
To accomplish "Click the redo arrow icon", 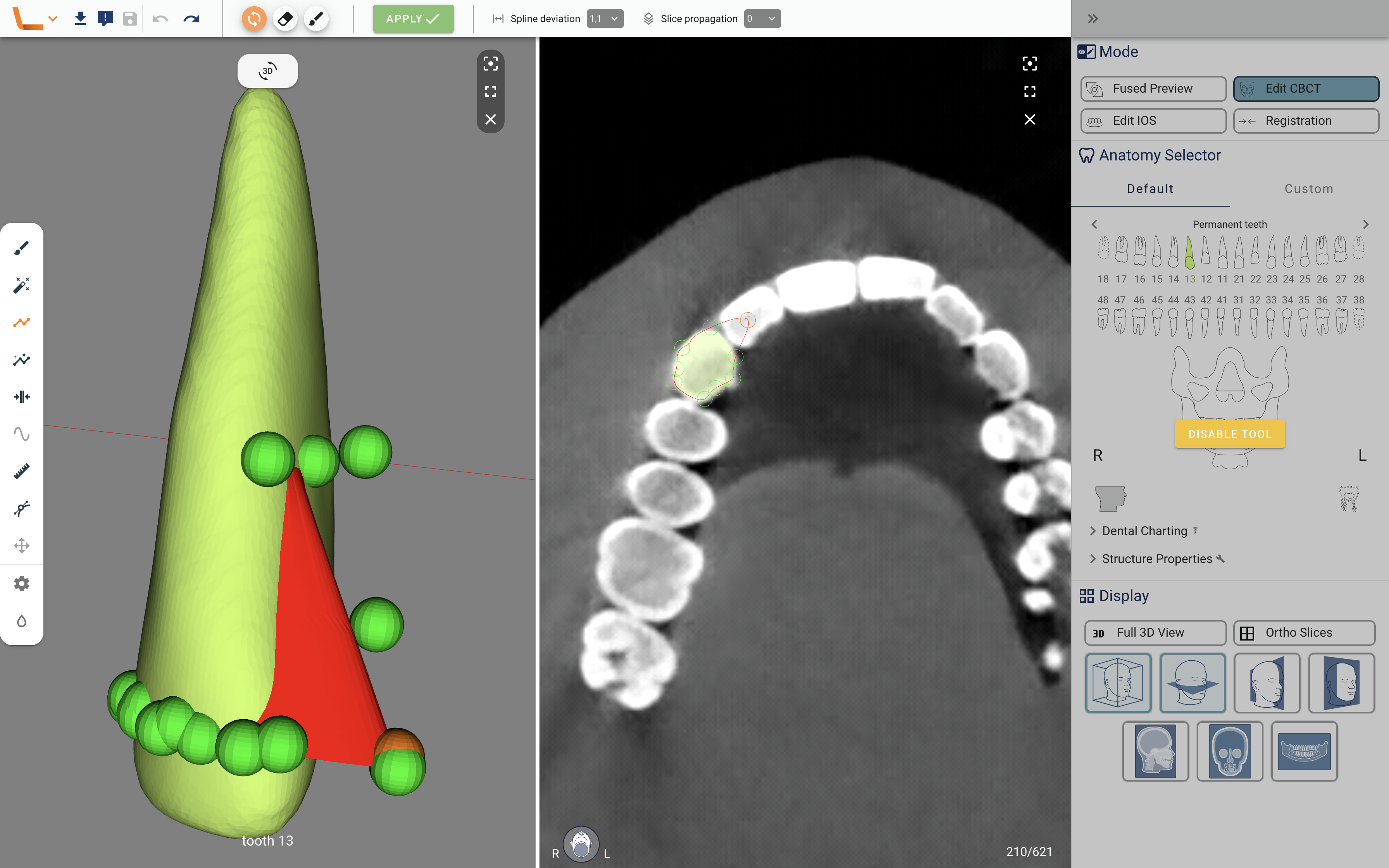I will [191, 19].
